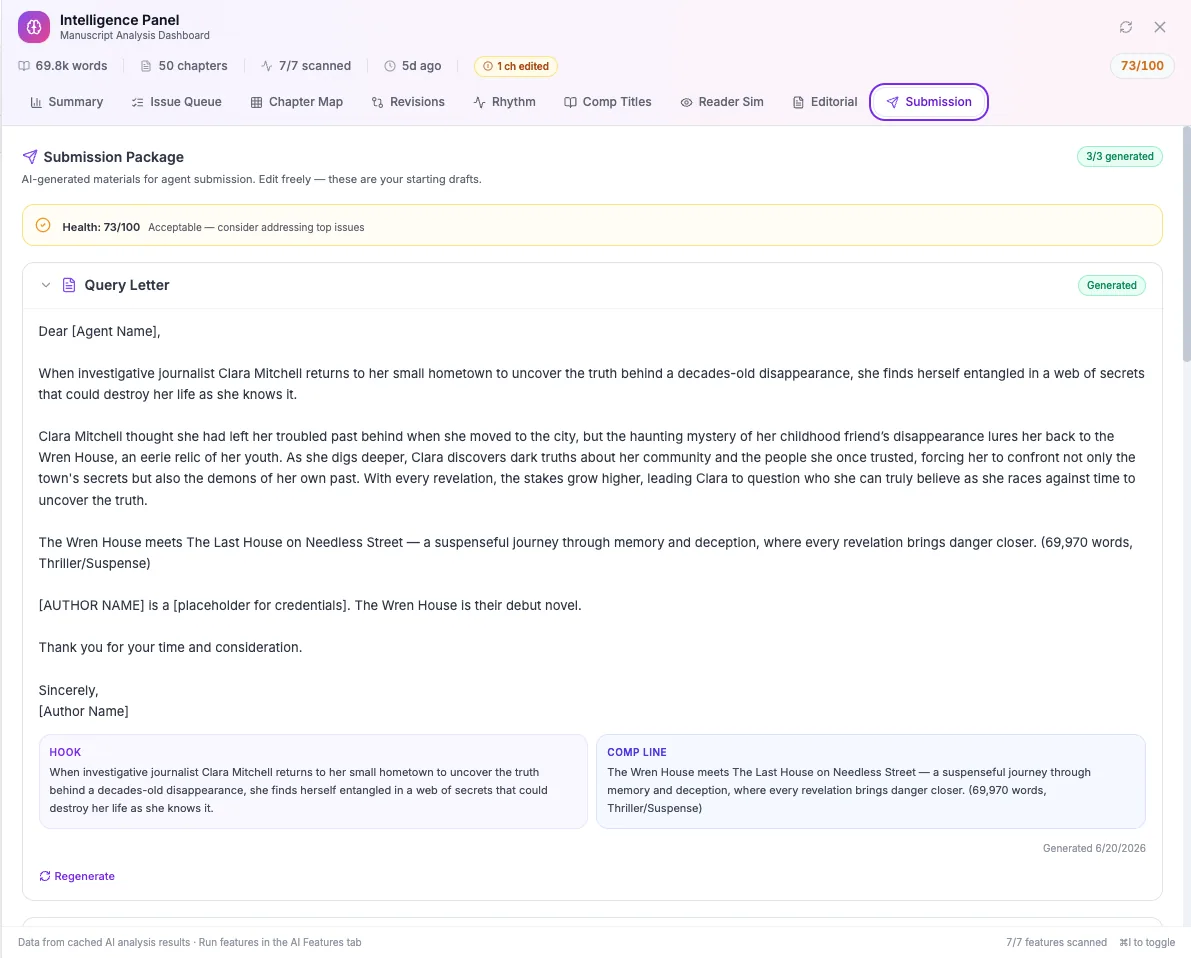The width and height of the screenshot is (1191, 958).
Task: Open the Comp Titles tab
Action: click(x=608, y=102)
